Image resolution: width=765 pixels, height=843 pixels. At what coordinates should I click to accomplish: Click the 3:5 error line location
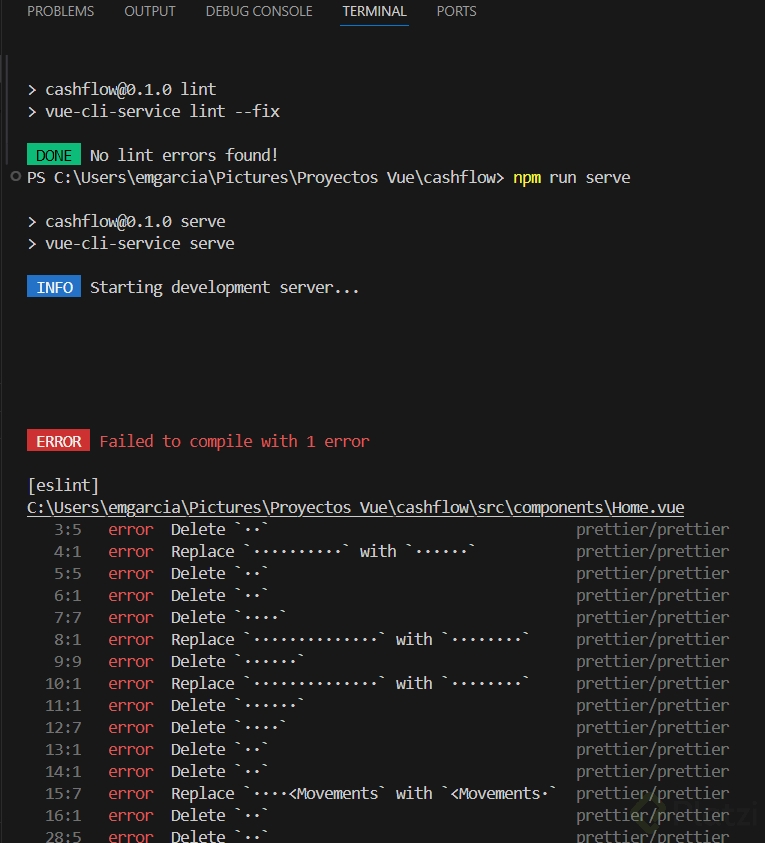[68, 530]
